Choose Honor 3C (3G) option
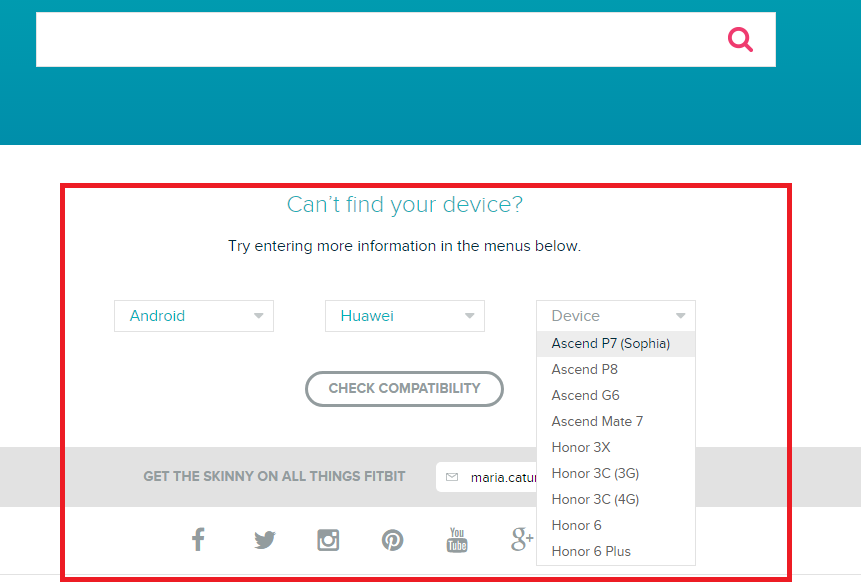 pos(616,473)
